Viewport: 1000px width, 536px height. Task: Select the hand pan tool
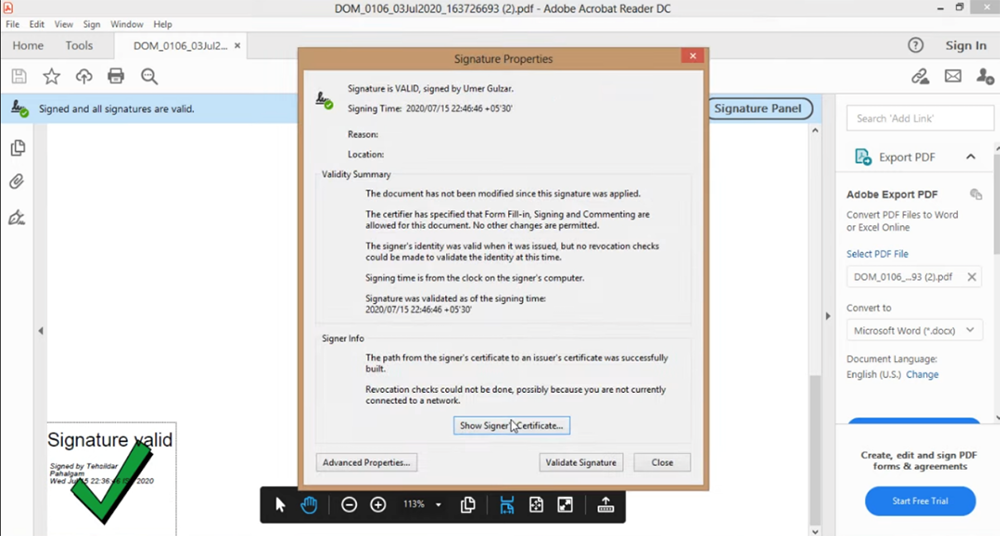pyautogui.click(x=309, y=505)
